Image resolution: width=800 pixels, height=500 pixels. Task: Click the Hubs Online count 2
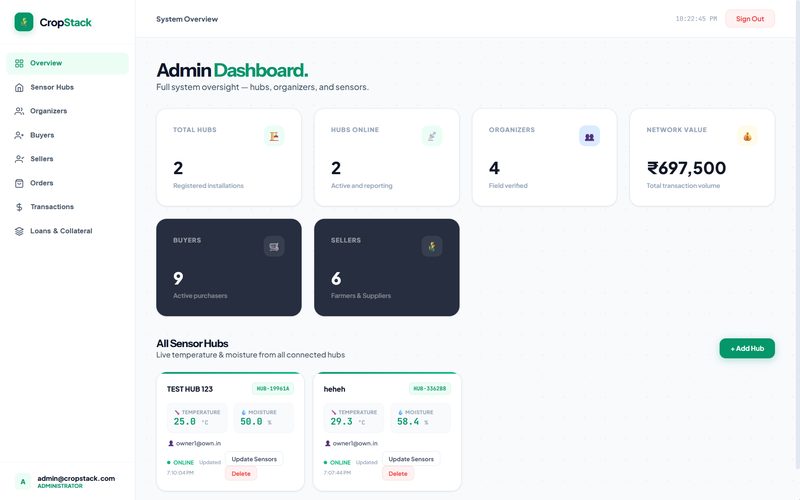(x=336, y=168)
